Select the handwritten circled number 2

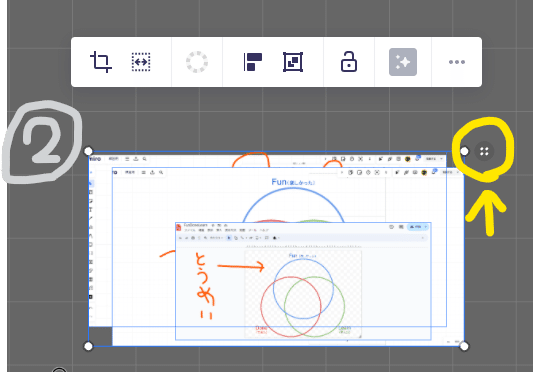(x=42, y=141)
